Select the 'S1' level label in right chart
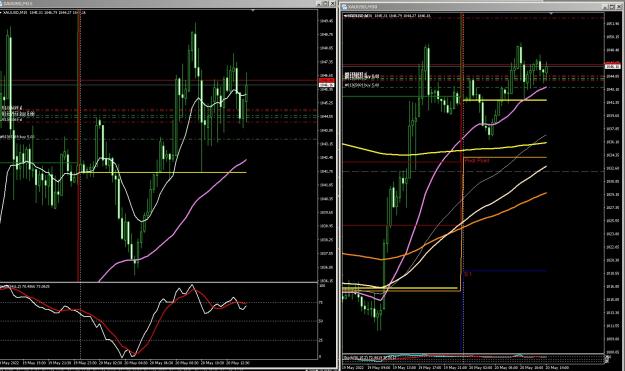 tap(468, 274)
